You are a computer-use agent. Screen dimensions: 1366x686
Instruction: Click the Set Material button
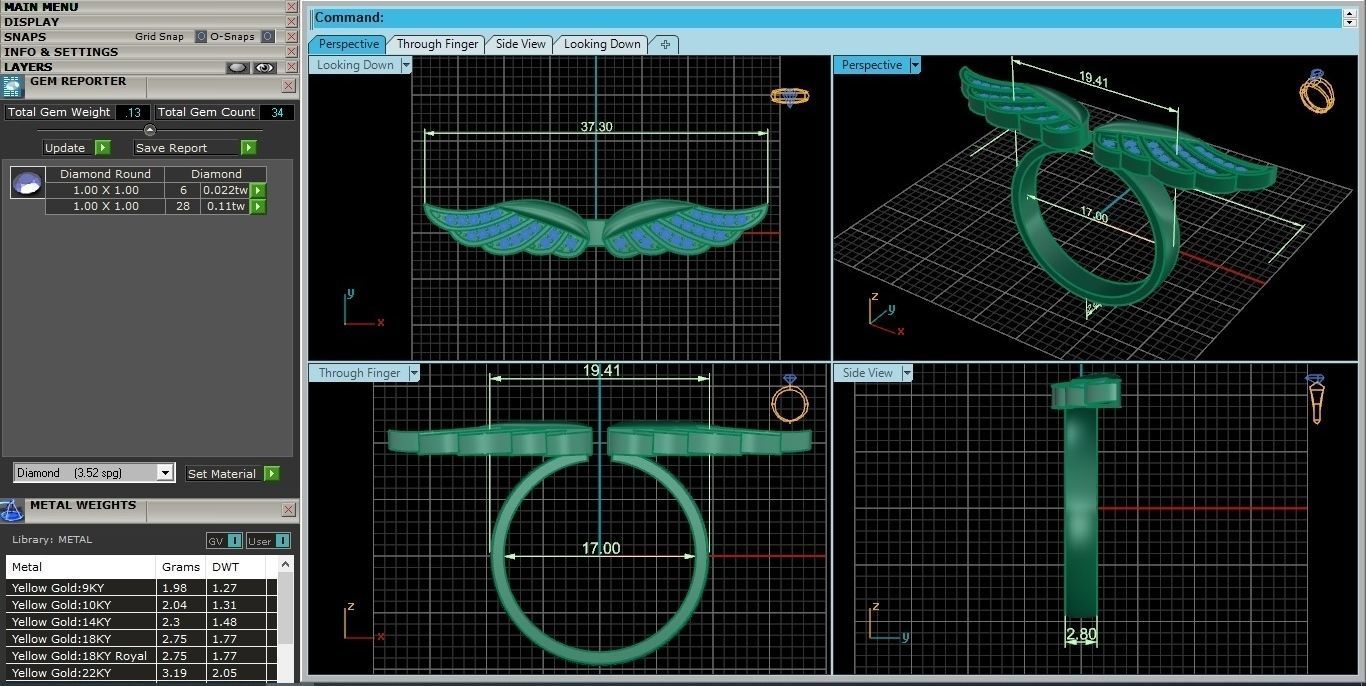click(x=222, y=474)
